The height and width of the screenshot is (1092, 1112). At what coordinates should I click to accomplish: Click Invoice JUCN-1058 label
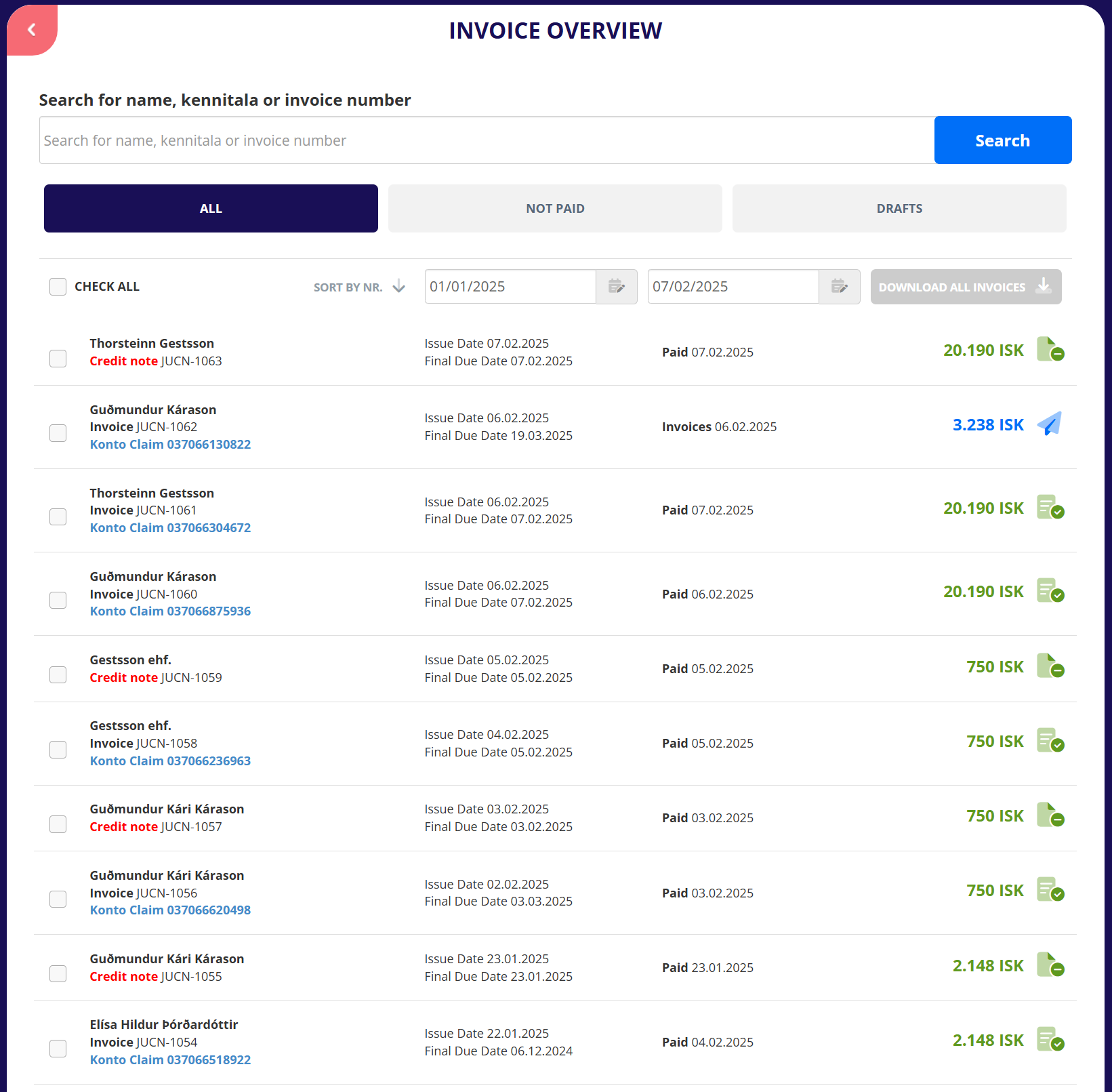coord(144,744)
